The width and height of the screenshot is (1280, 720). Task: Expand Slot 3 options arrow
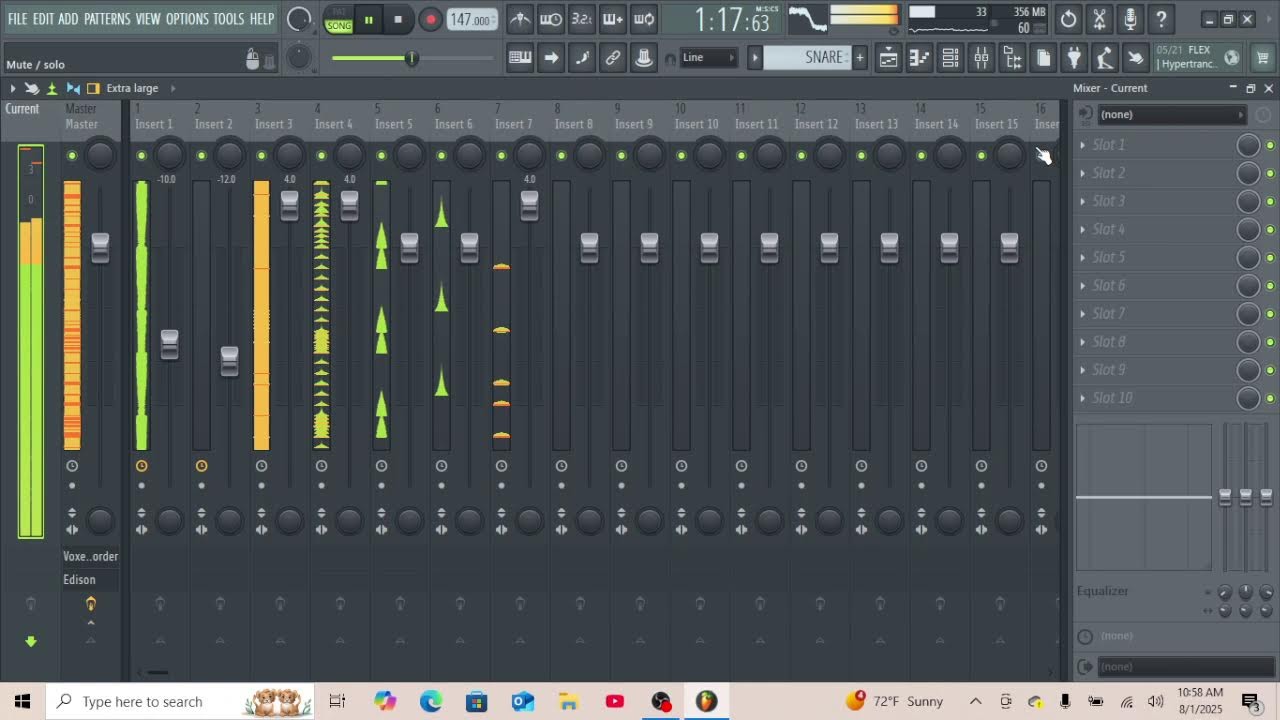click(x=1082, y=201)
